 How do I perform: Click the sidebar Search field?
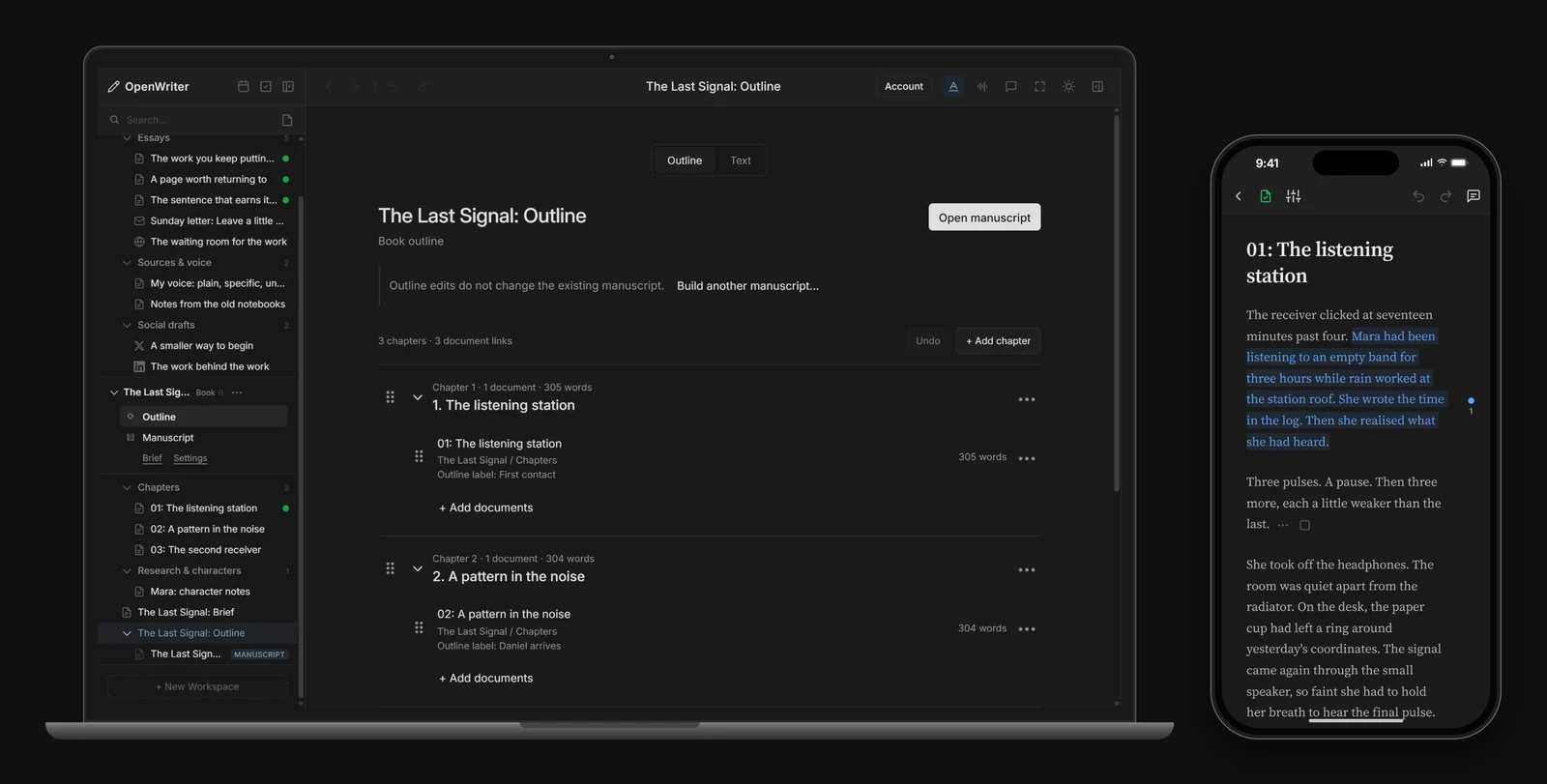click(193, 120)
